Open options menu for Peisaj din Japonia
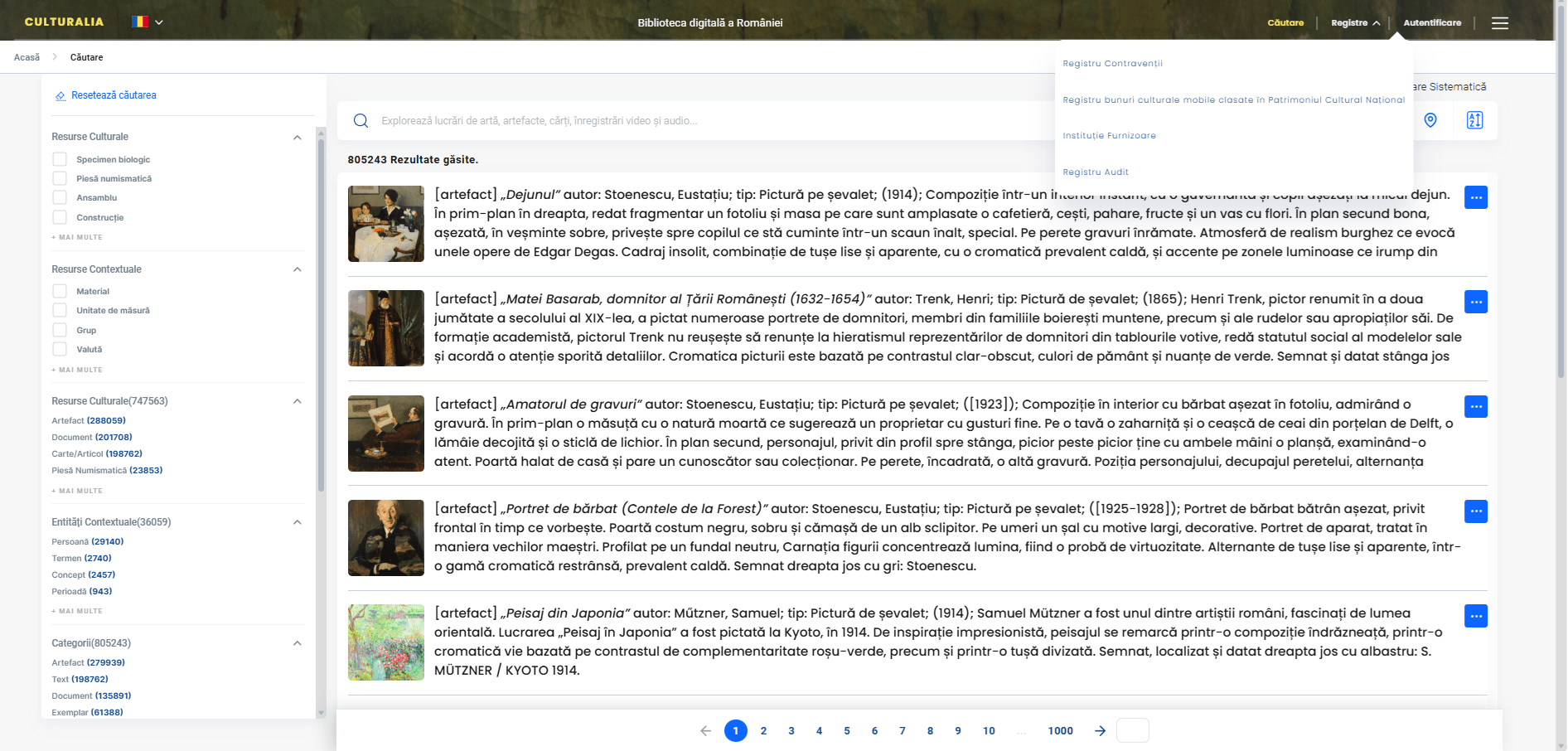 pyautogui.click(x=1475, y=616)
